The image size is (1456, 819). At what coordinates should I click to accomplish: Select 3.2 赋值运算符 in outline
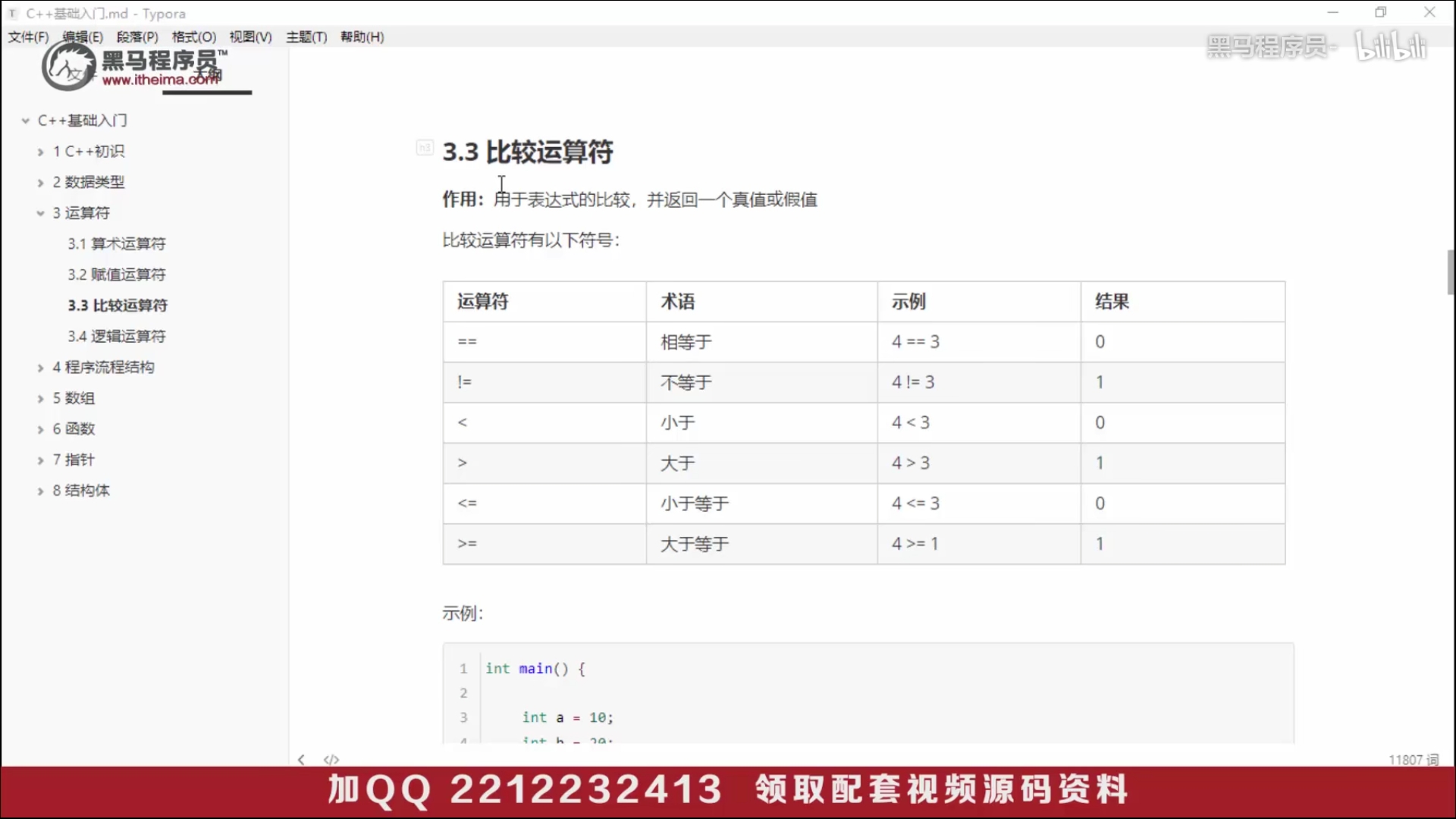pyautogui.click(x=116, y=274)
